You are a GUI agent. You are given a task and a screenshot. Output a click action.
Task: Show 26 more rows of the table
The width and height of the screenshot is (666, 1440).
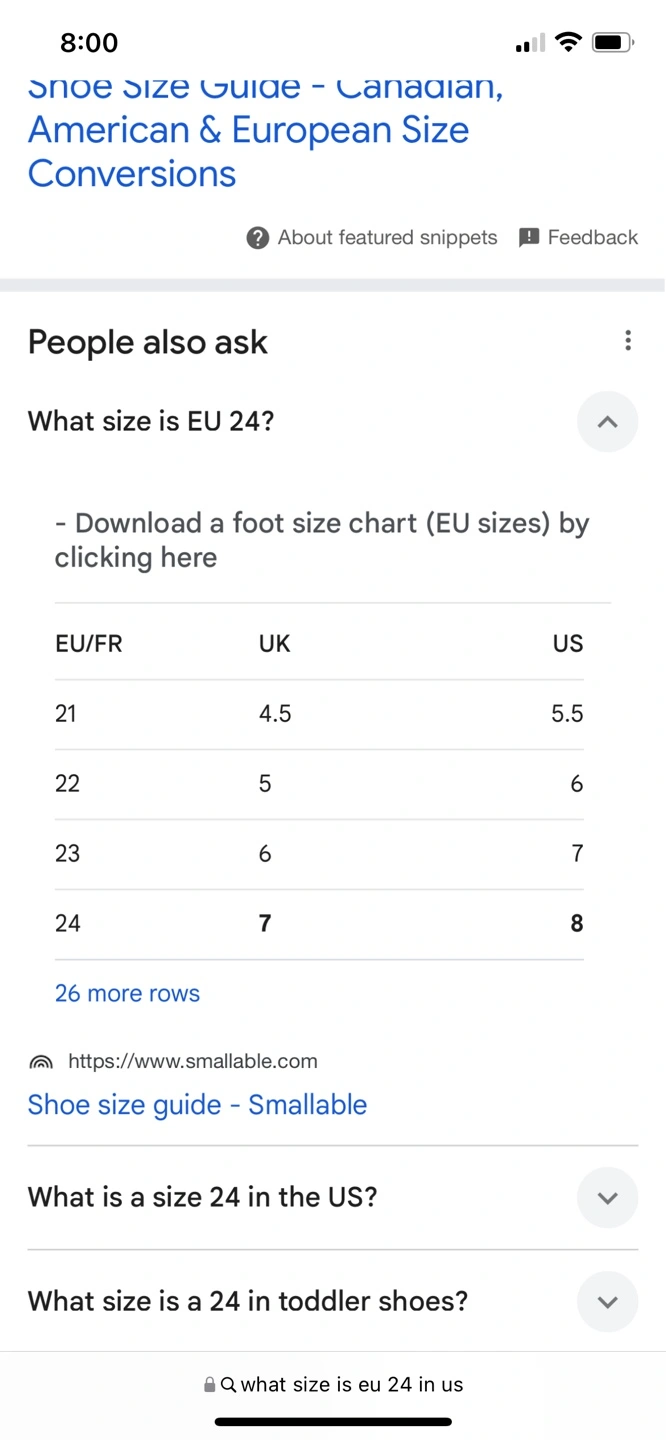pos(127,993)
